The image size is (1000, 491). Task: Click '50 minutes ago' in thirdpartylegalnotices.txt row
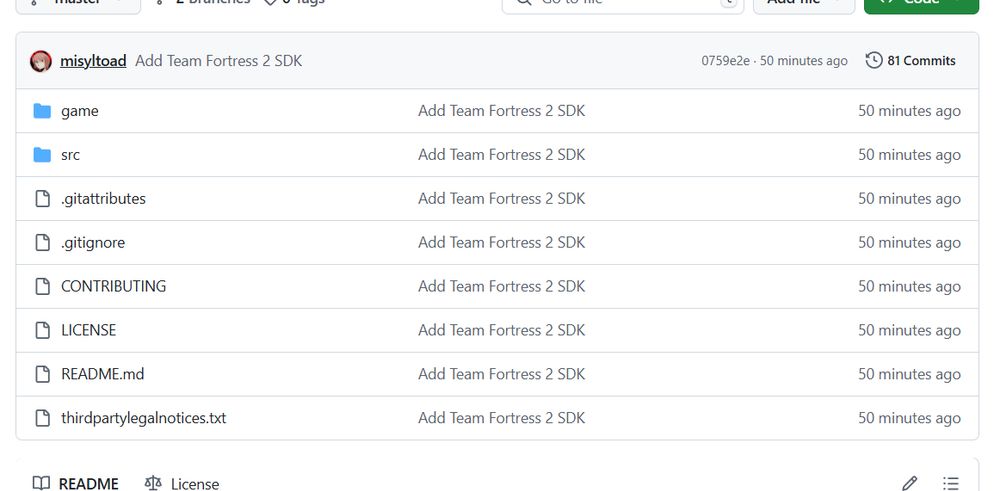909,418
